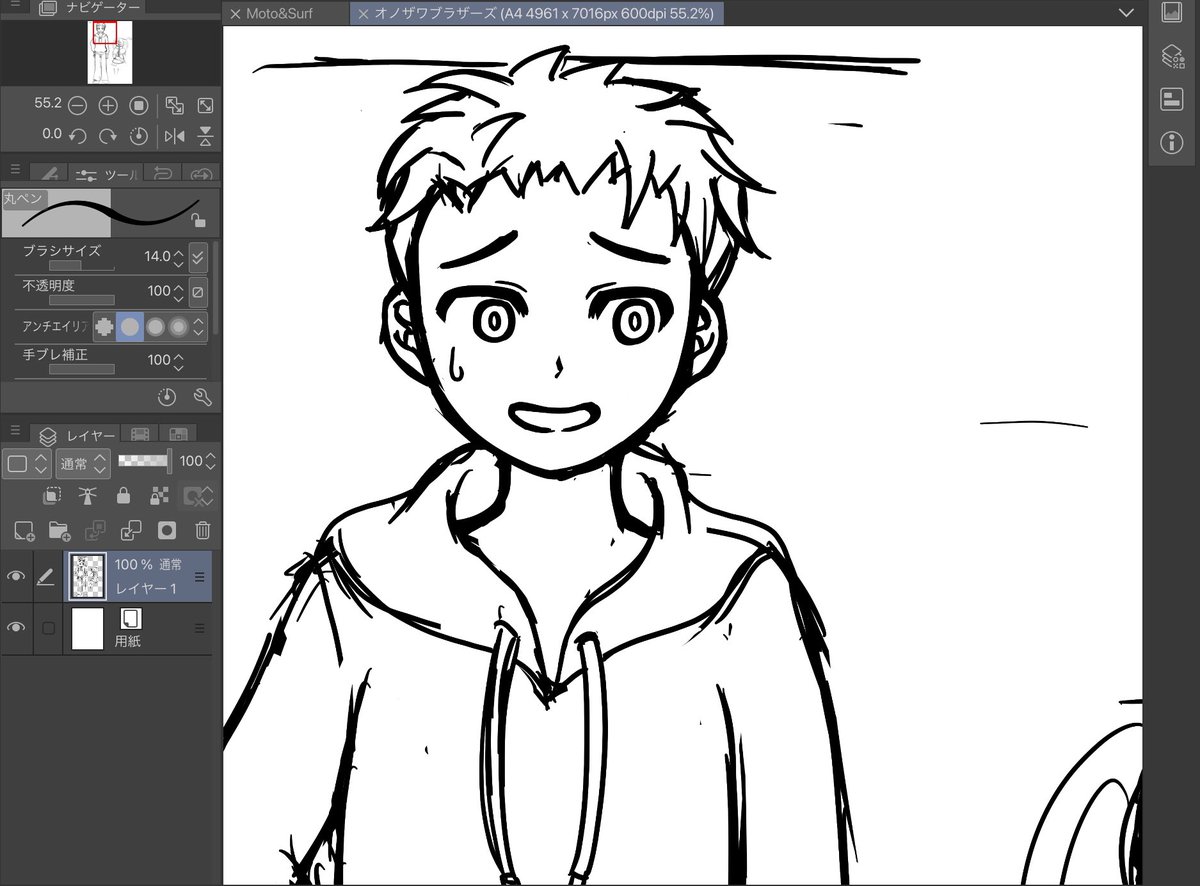Viewport: 1200px width, 886px height.
Task: Select the strong anti-aliasing option
Action: [x=179, y=326]
